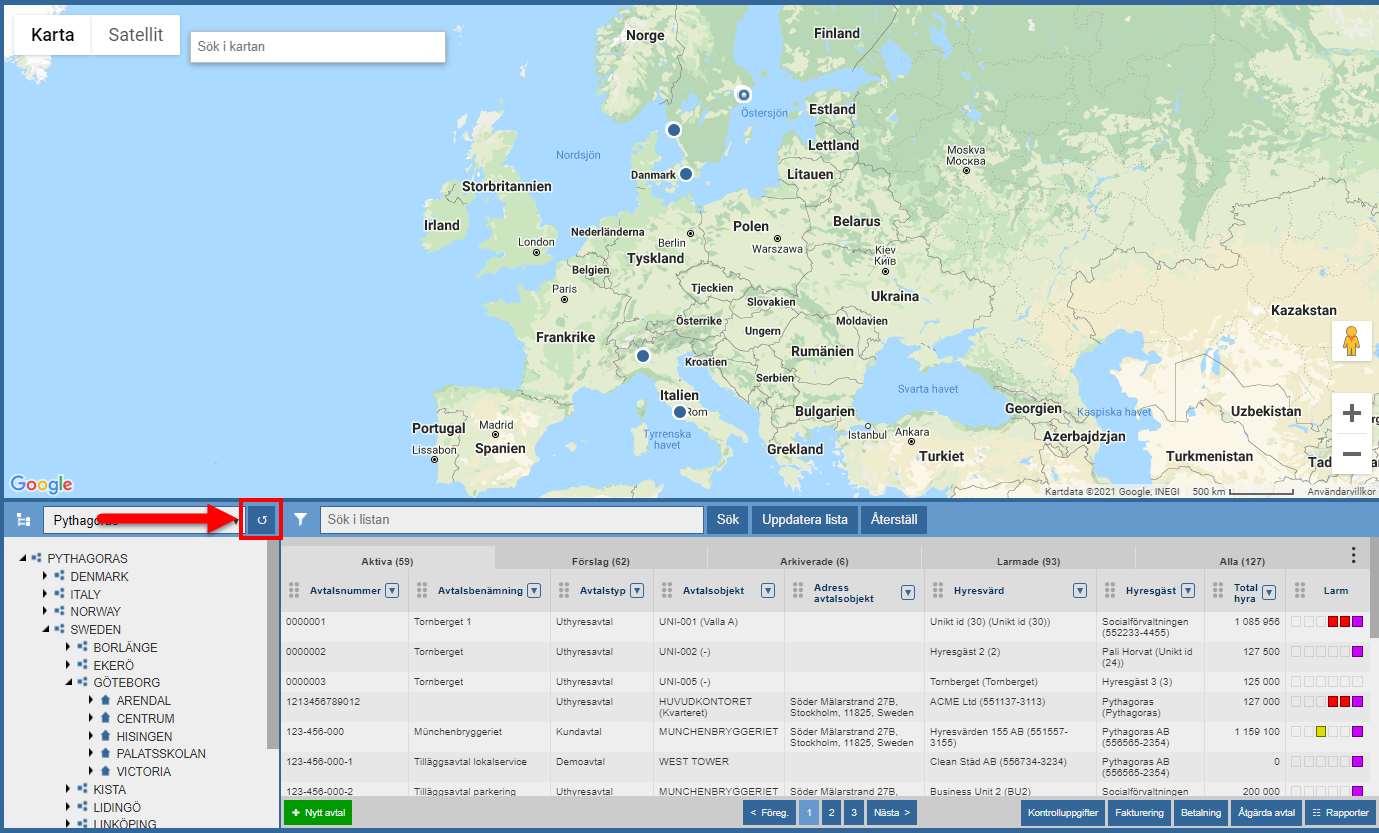This screenshot has height=833, width=1379.
Task: Open the Förslag (62) tab
Action: pos(600,562)
